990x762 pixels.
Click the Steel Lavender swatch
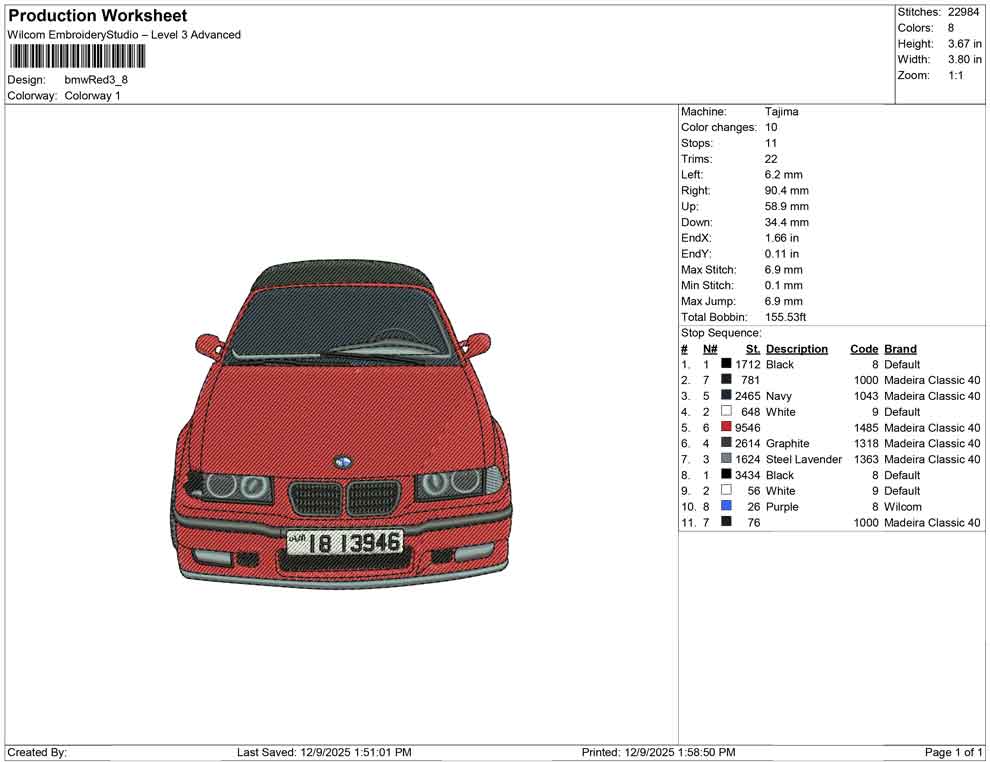pyautogui.click(x=726, y=459)
